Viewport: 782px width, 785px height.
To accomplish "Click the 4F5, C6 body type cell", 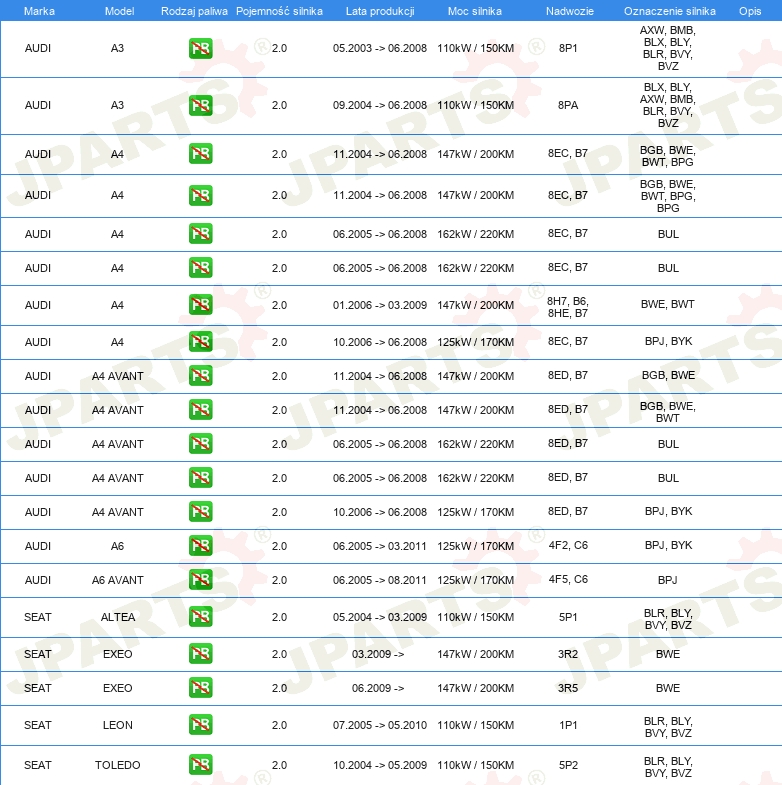I will (567, 580).
